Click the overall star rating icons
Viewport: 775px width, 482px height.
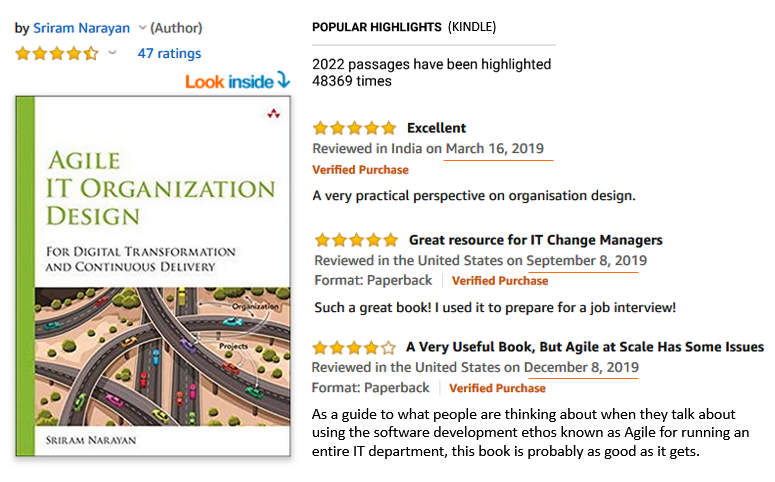[x=57, y=53]
